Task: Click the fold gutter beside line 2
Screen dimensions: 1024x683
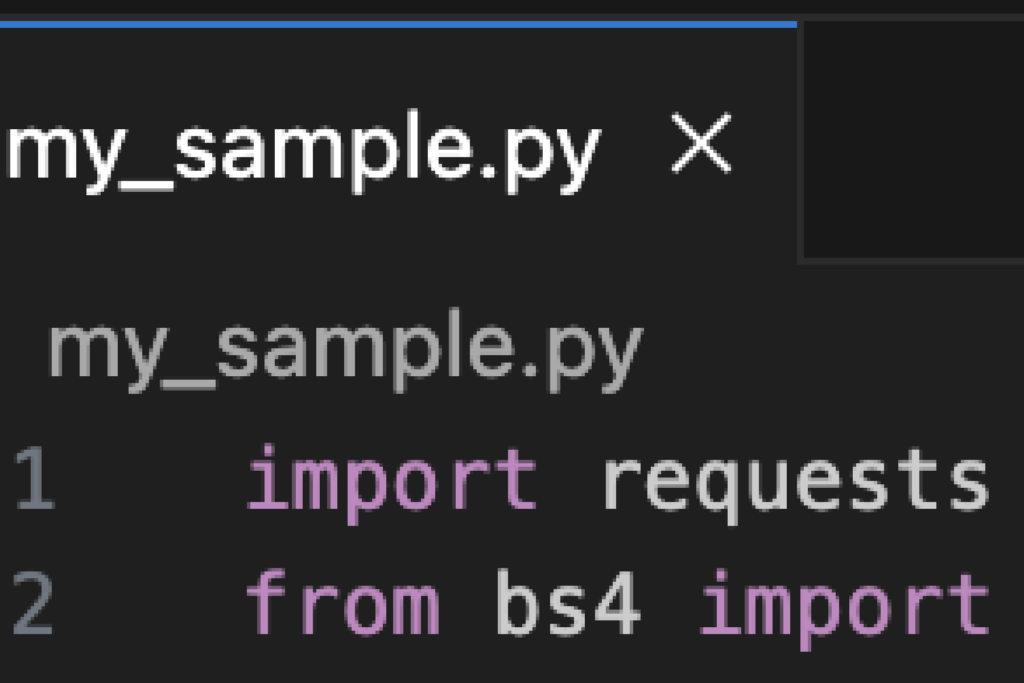Action: point(150,602)
